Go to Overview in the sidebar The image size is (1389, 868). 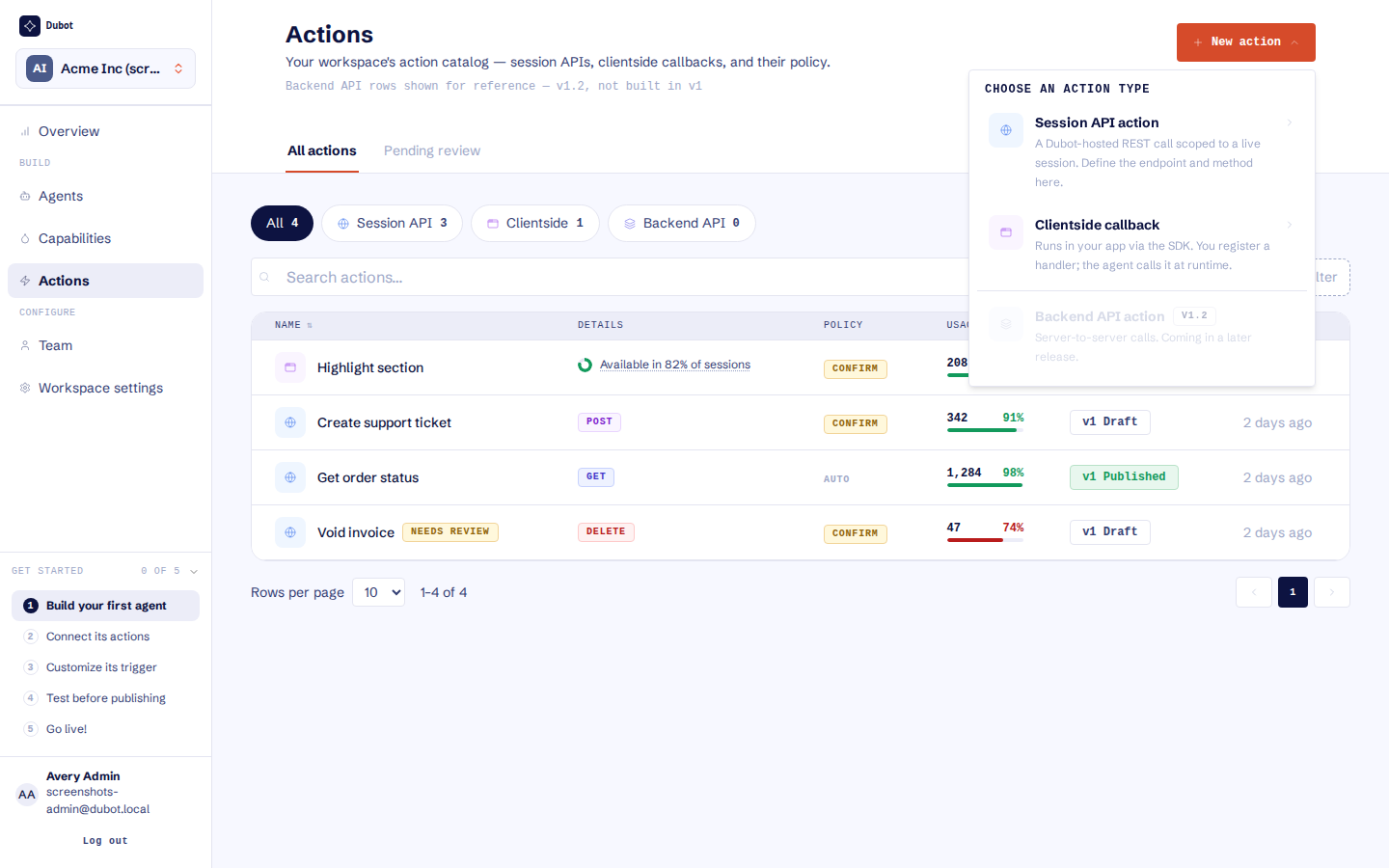(x=106, y=131)
